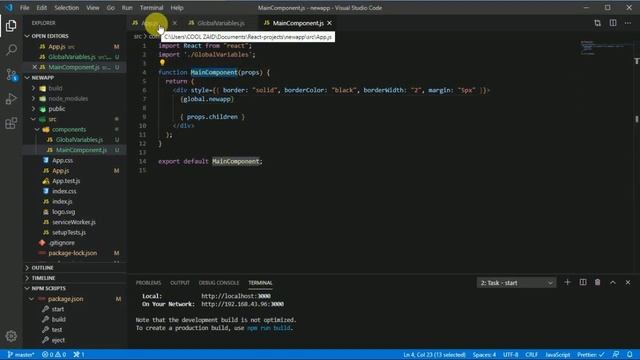Switch to the Problems panel tab
Image resolution: width=640 pixels, height=360 pixels.
pyautogui.click(x=149, y=282)
